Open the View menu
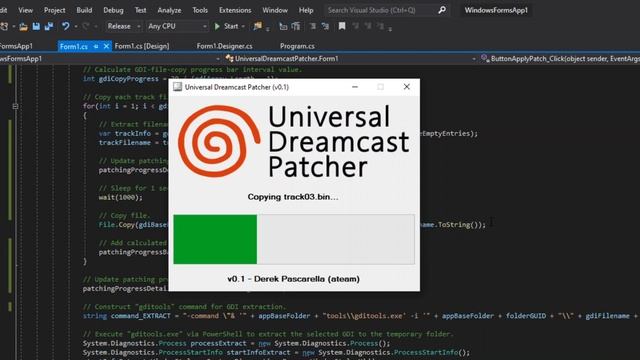640x360 pixels. click(x=25, y=10)
